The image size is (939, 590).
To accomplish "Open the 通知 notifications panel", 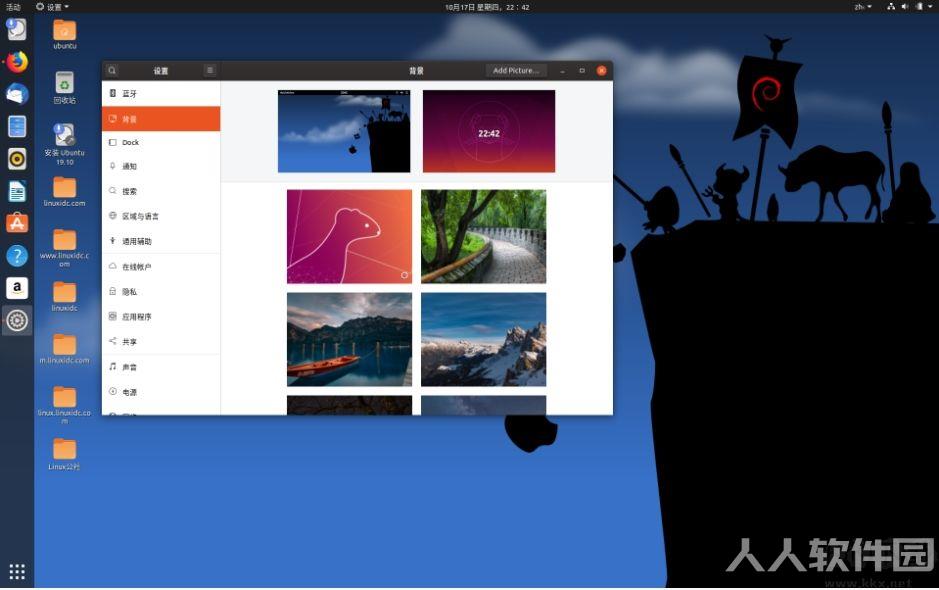I will tap(161, 167).
